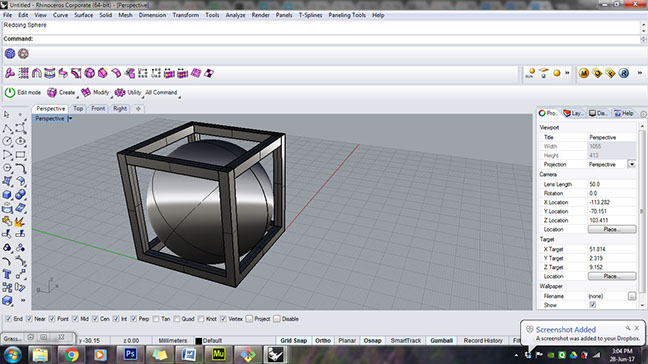
Task: Toggle the Vertex osnap checkbox
Action: click(223, 319)
